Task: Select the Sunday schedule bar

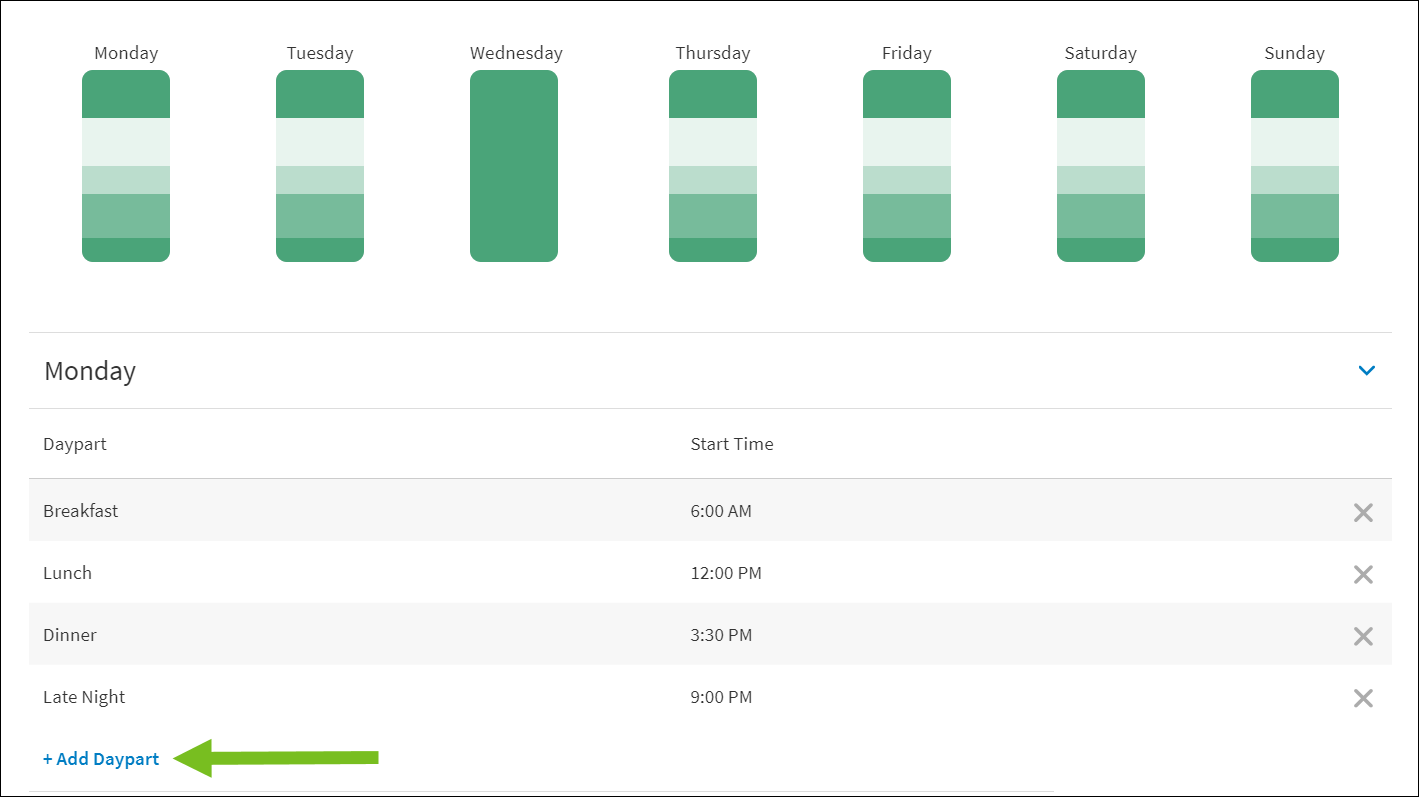Action: point(1295,166)
